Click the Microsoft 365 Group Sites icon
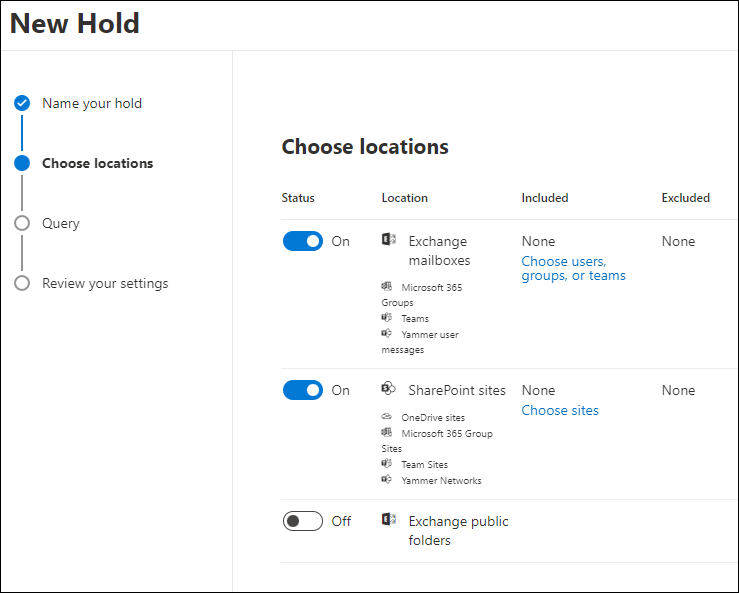The image size is (739, 593). [x=386, y=432]
